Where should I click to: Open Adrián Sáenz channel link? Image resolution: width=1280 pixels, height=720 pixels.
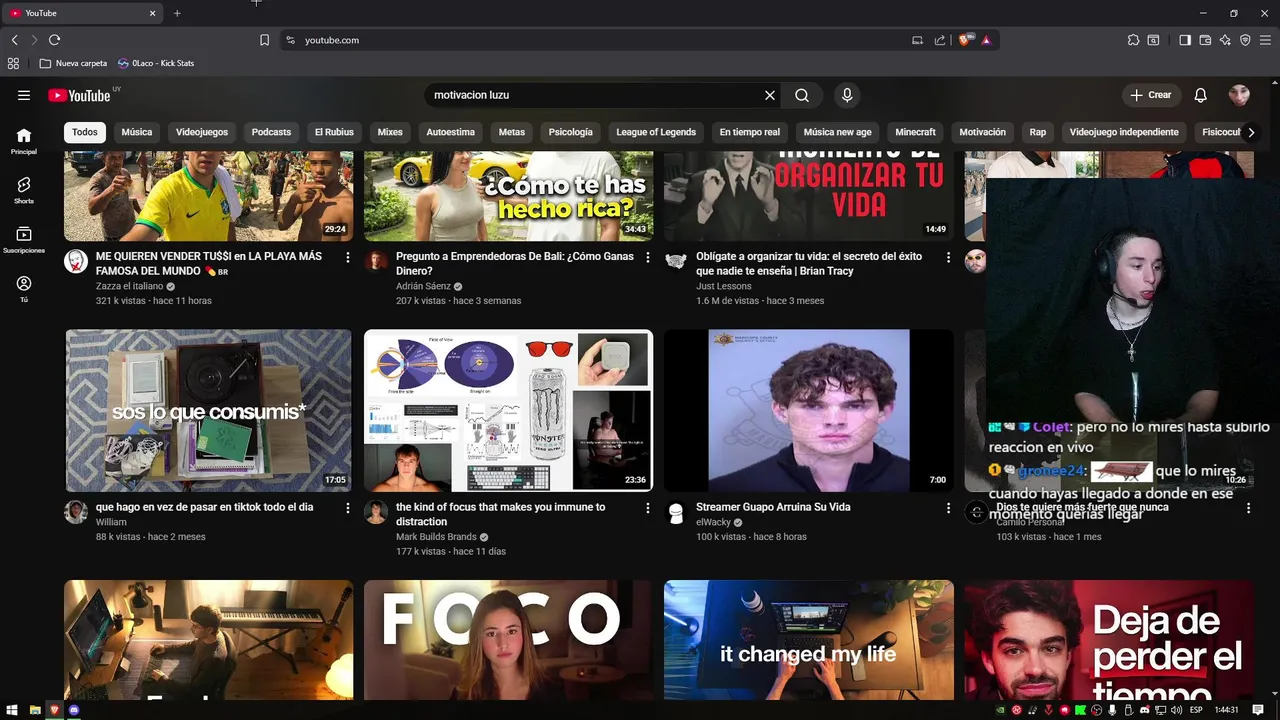coord(423,286)
